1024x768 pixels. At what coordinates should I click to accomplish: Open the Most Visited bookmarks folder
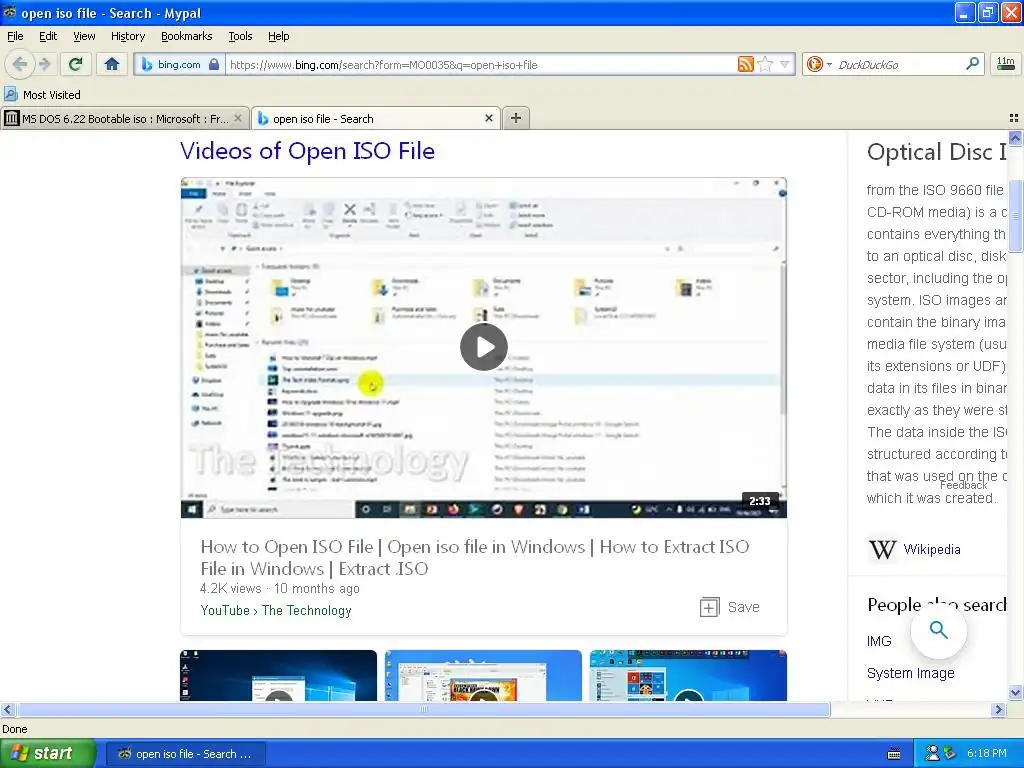42,95
